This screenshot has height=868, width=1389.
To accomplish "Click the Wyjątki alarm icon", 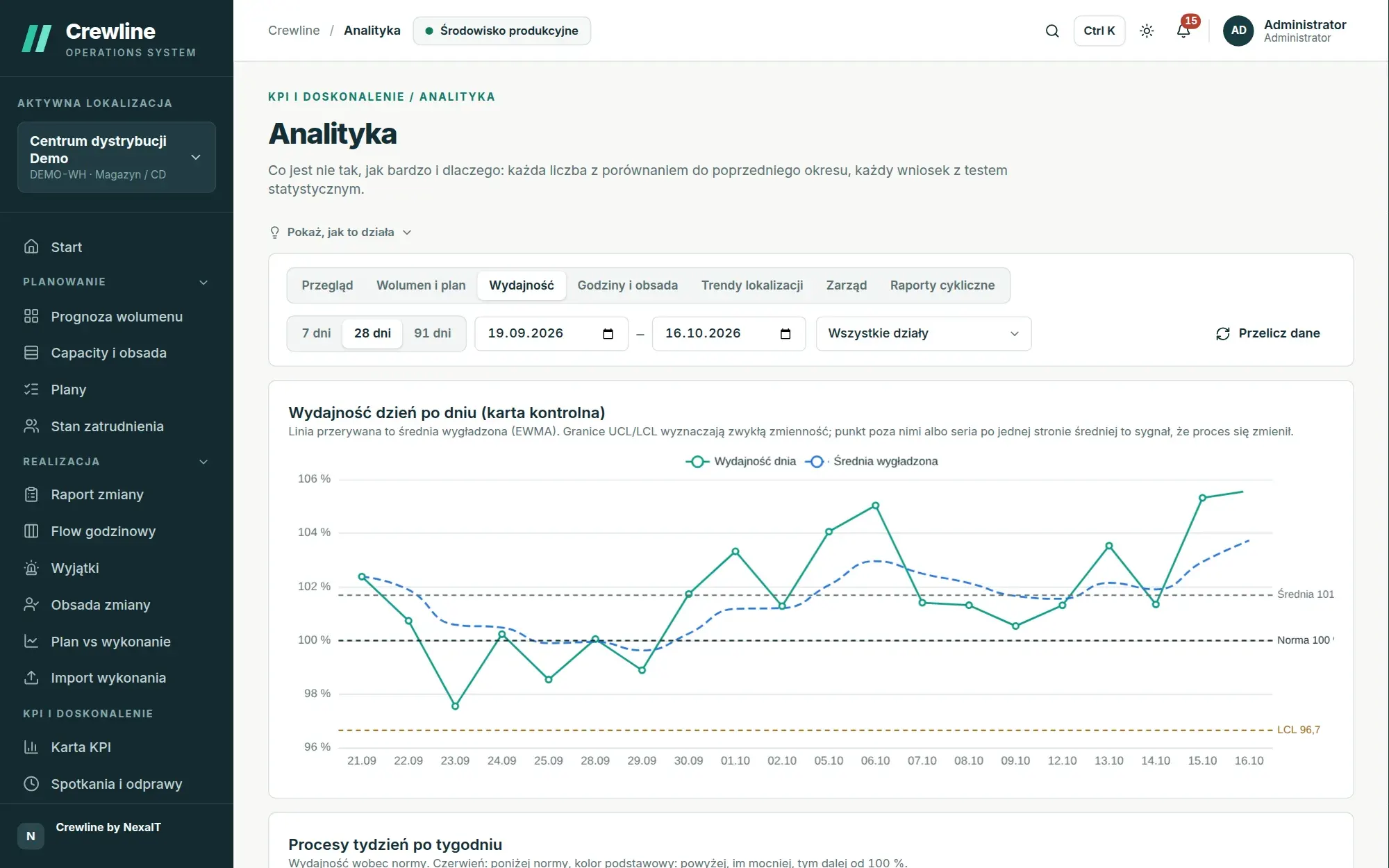I will click(31, 568).
